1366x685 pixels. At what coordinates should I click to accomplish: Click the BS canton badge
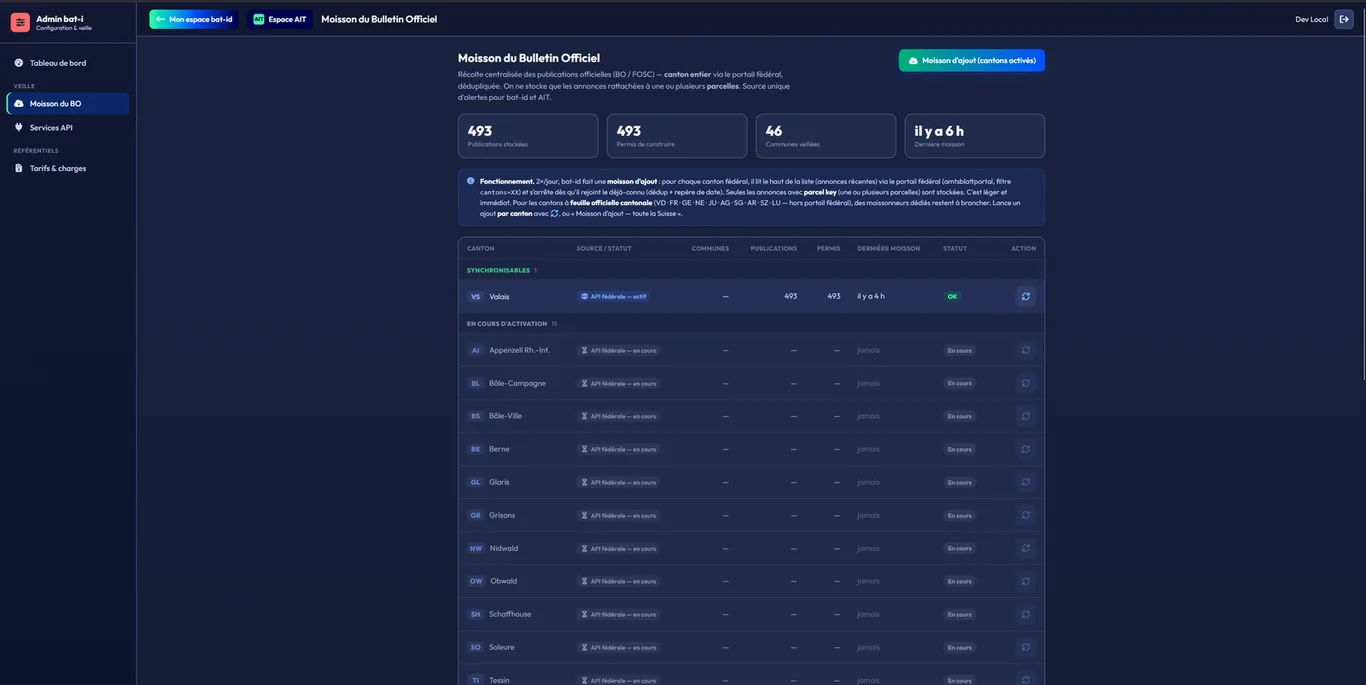tap(476, 416)
